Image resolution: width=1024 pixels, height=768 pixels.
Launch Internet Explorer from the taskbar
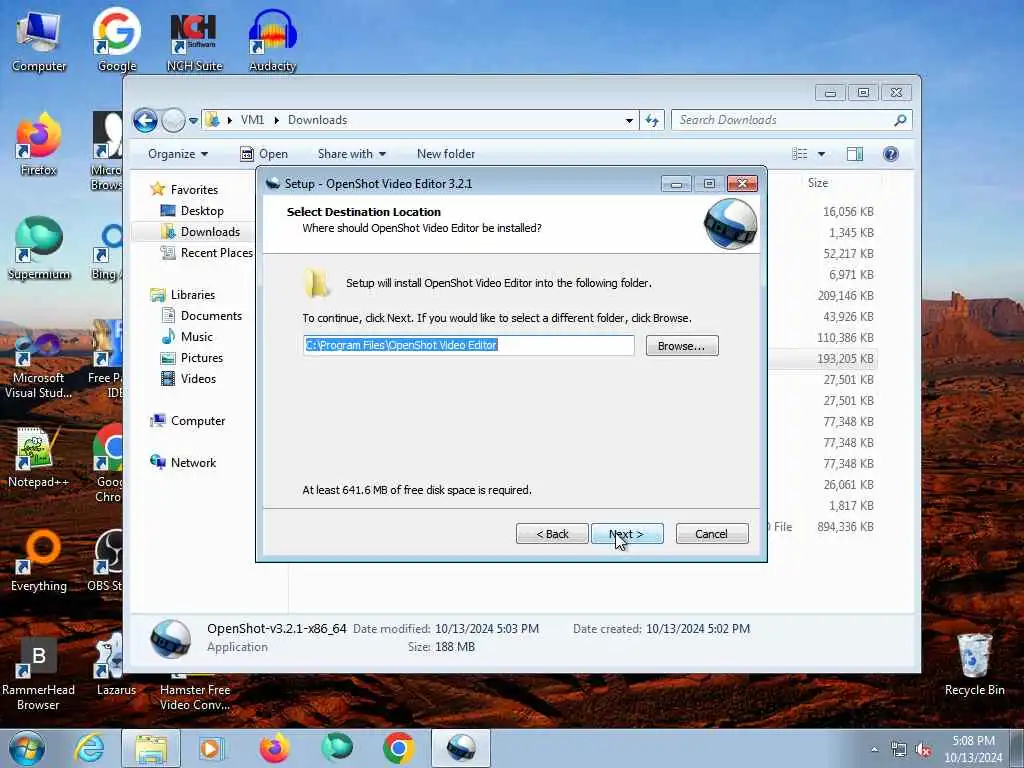coord(89,748)
